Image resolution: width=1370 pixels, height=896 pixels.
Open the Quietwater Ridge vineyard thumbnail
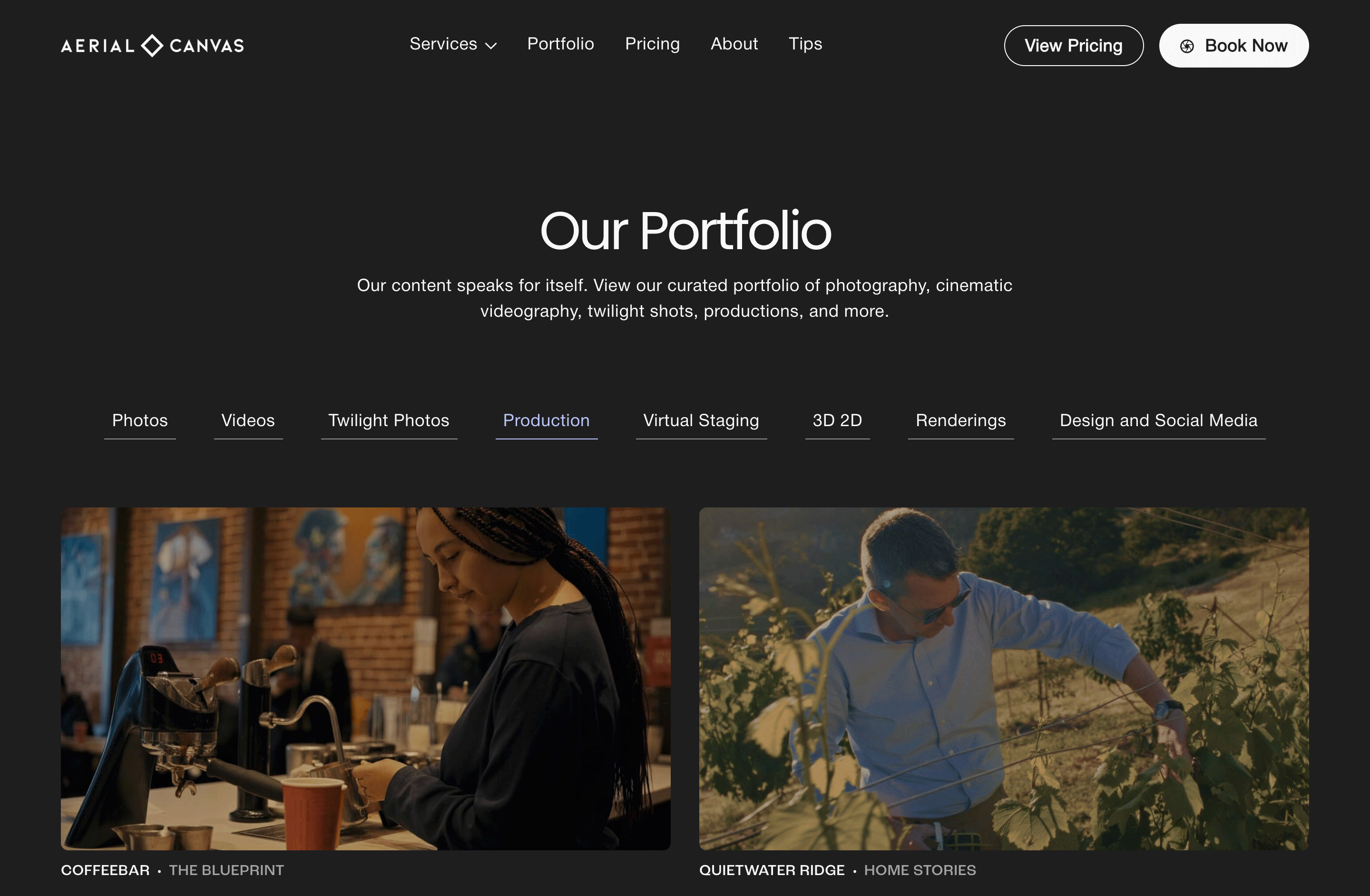(1004, 679)
